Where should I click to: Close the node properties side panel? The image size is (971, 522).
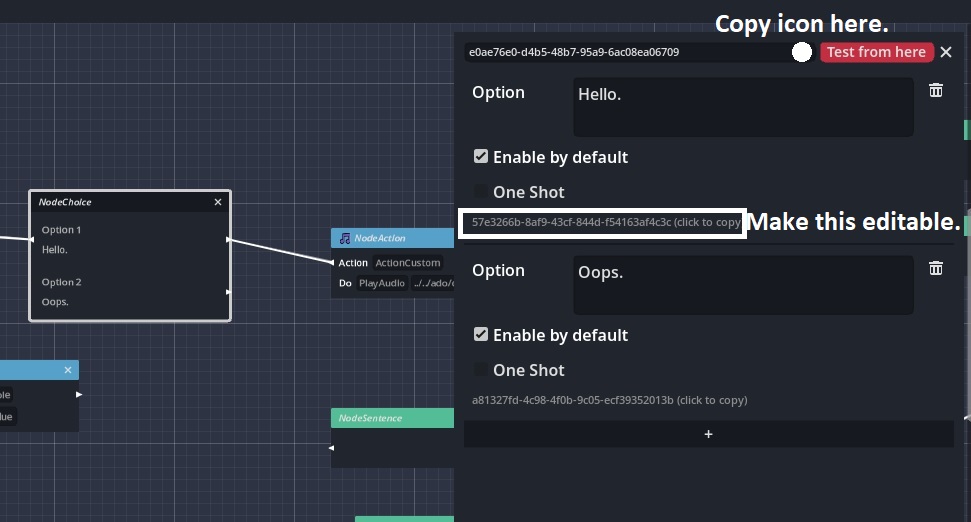coord(946,52)
